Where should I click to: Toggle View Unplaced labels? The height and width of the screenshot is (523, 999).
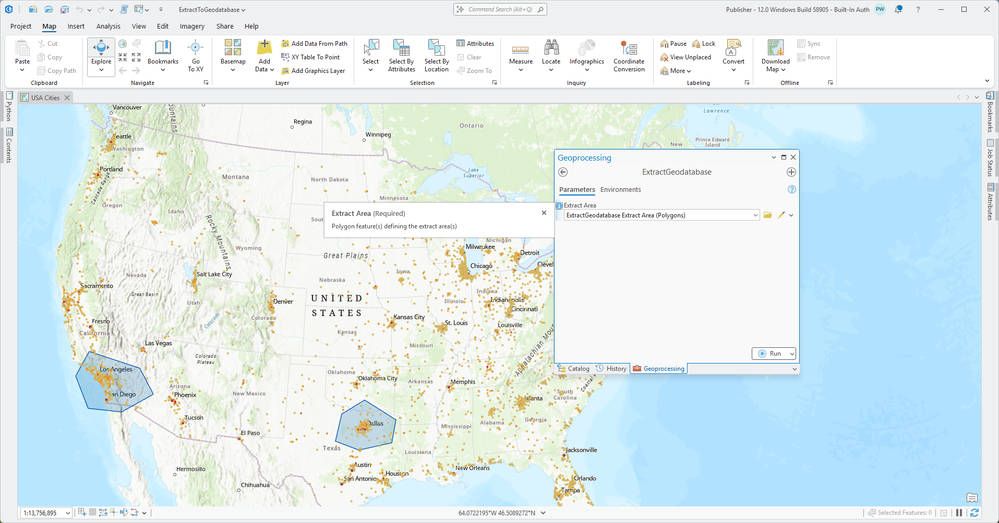(686, 57)
